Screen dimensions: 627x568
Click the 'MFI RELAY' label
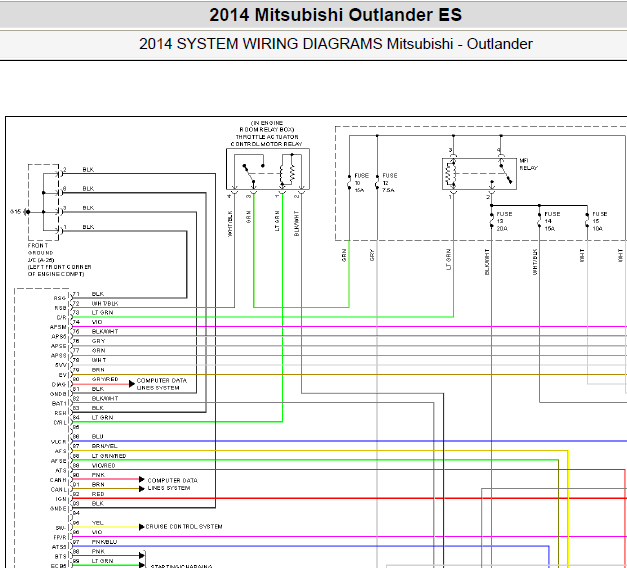528,164
